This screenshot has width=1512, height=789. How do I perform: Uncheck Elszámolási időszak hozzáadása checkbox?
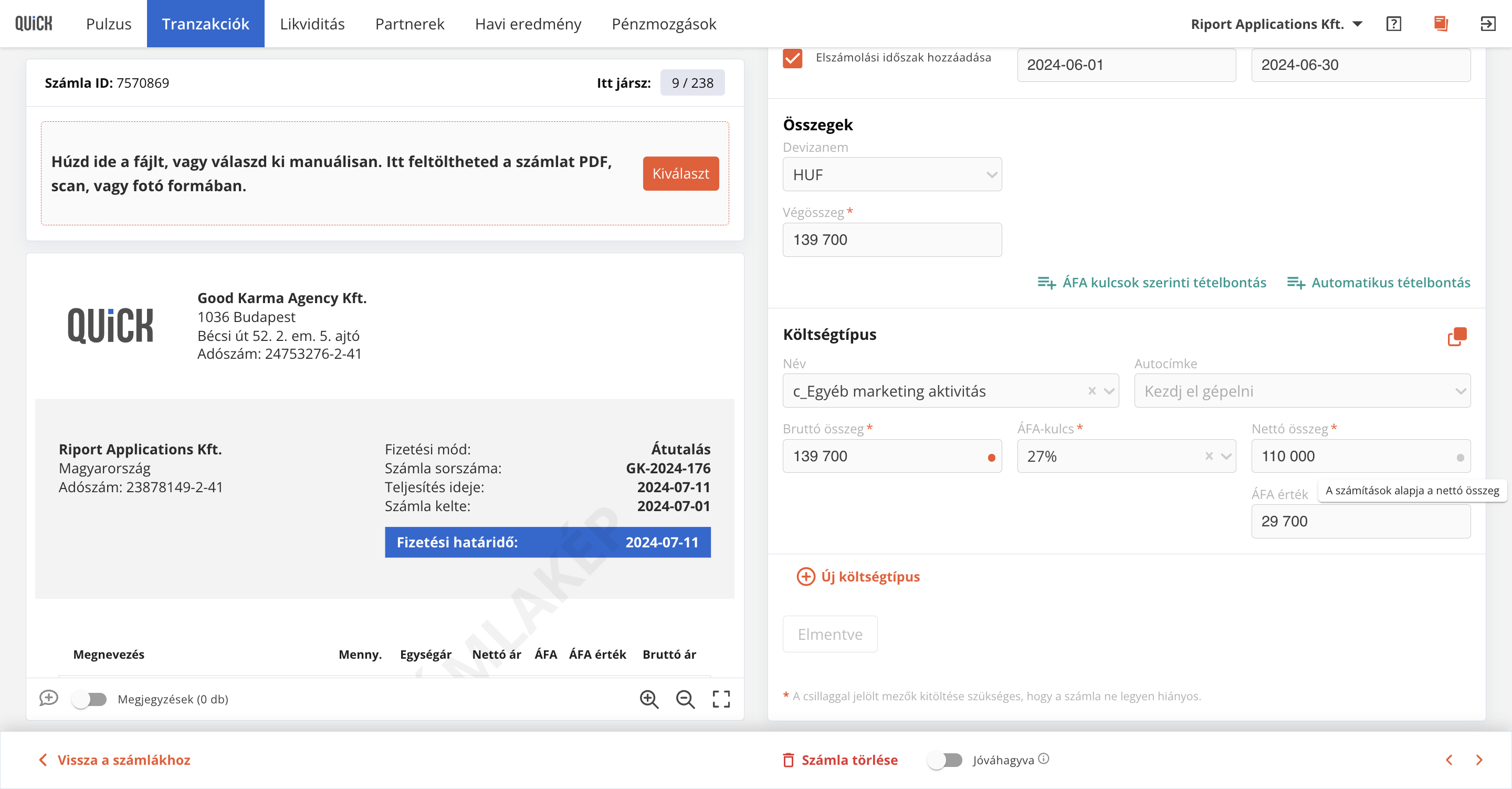(792, 58)
